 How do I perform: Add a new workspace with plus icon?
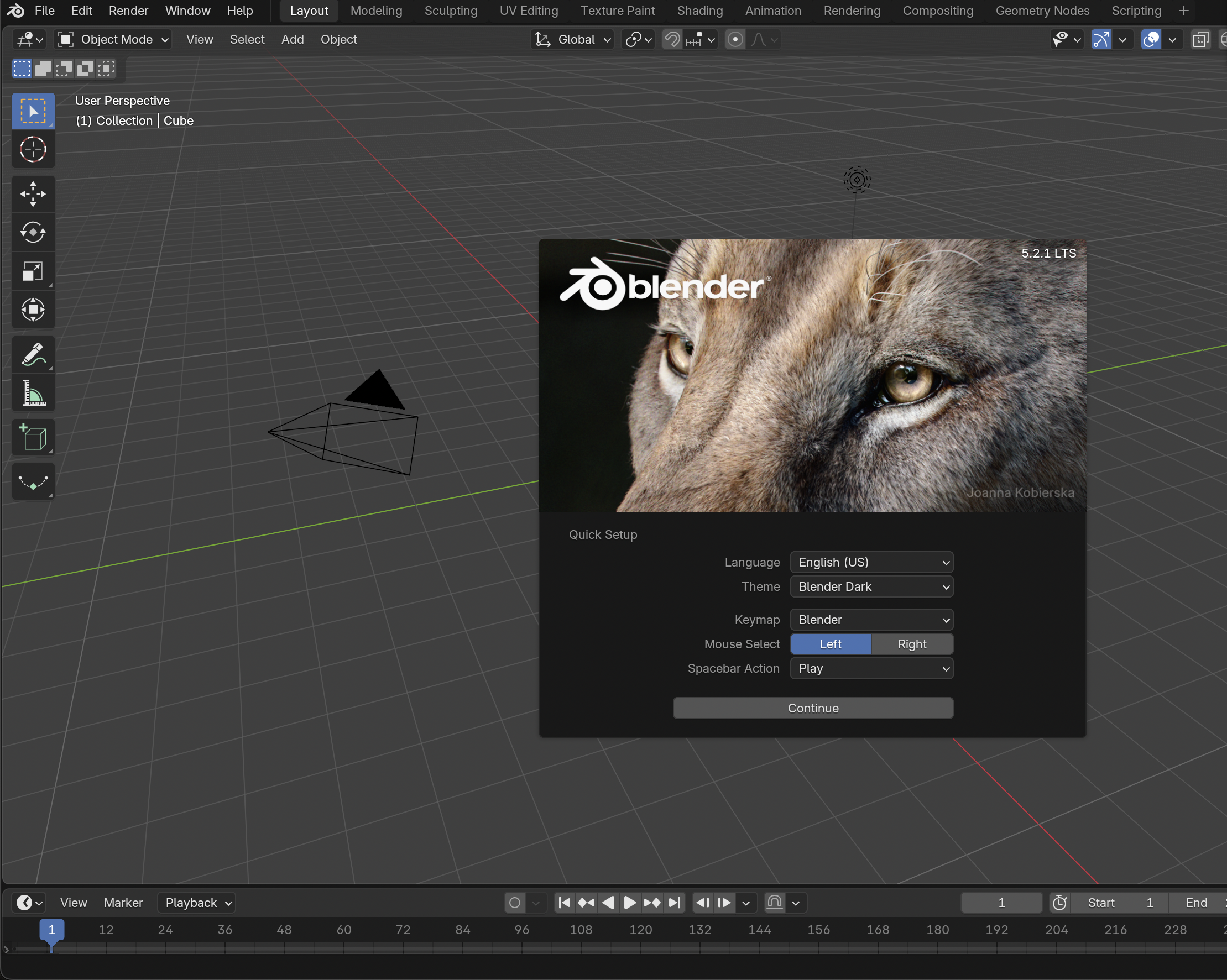(x=1184, y=11)
